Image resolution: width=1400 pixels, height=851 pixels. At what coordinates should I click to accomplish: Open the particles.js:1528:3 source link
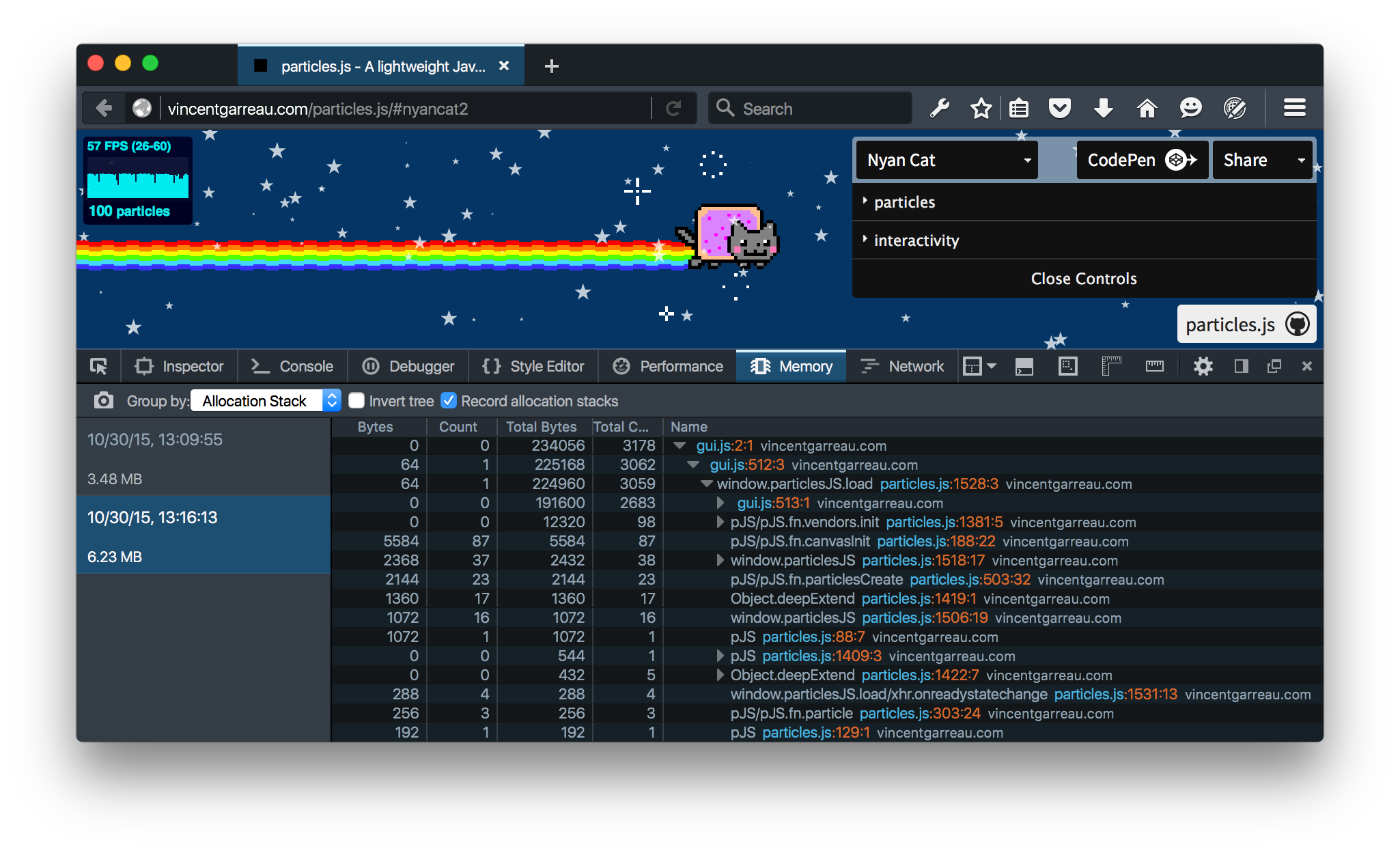[939, 484]
